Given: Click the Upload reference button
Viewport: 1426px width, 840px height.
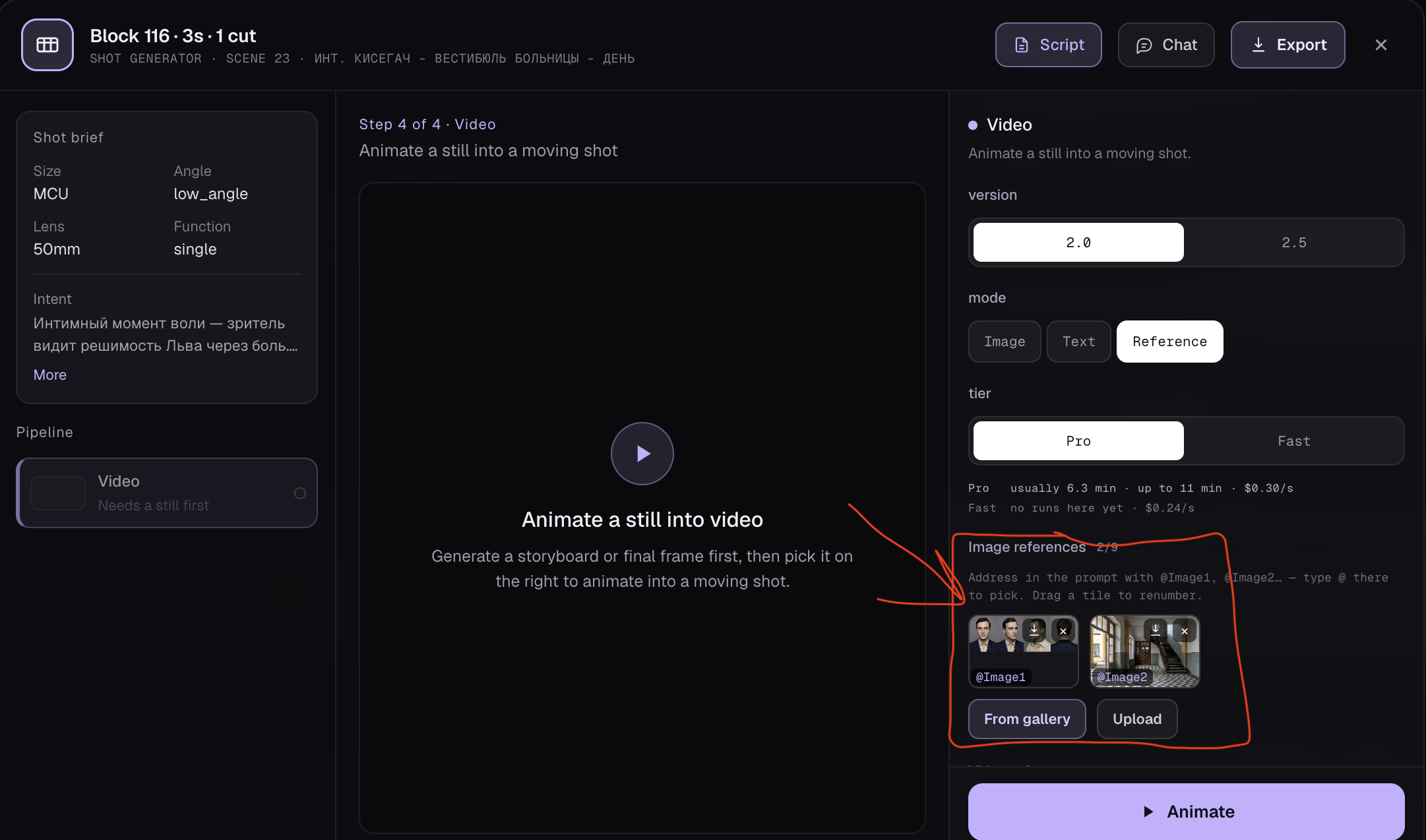Looking at the screenshot, I should click(1137, 719).
